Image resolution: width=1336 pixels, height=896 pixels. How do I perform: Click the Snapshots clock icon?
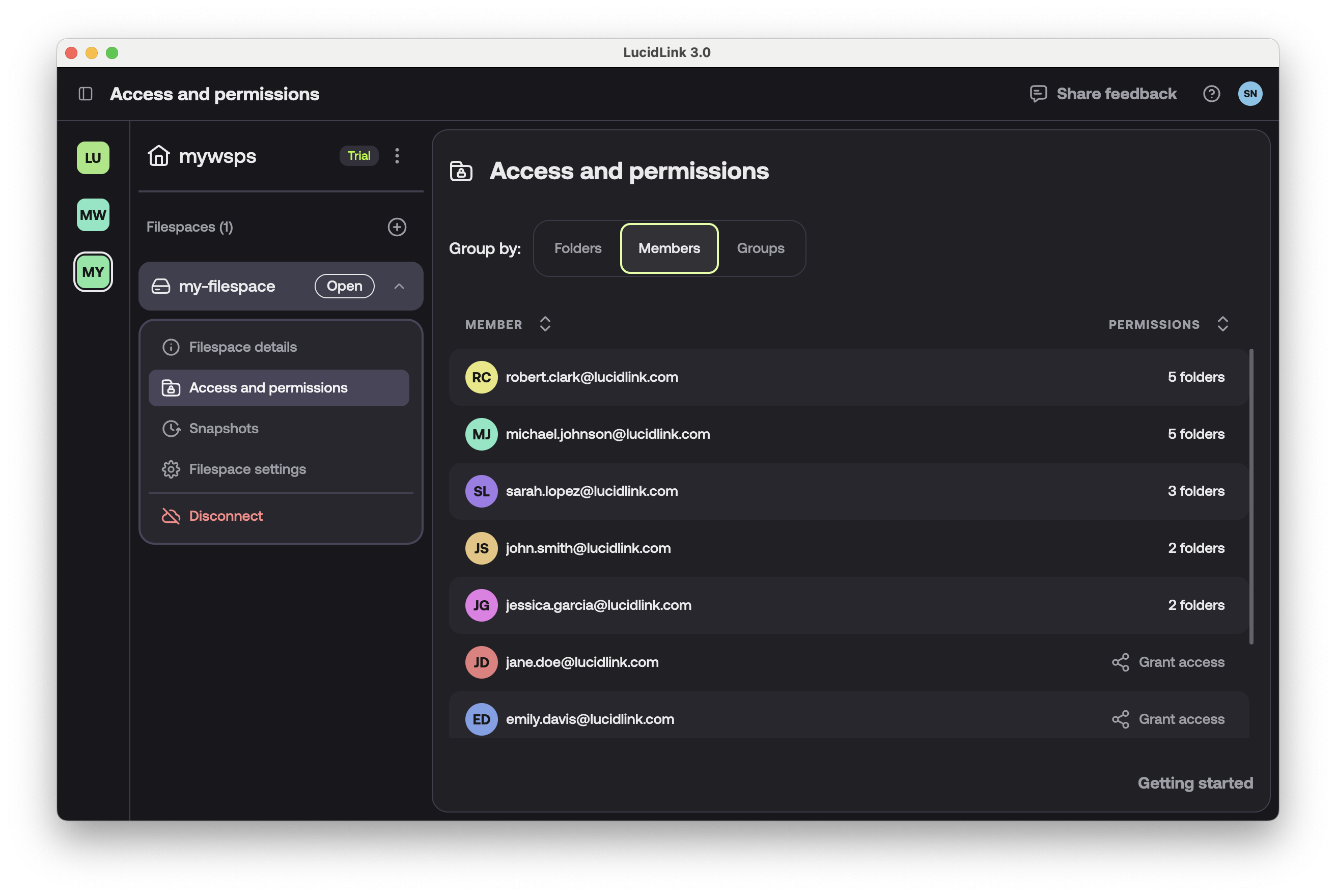pos(171,429)
